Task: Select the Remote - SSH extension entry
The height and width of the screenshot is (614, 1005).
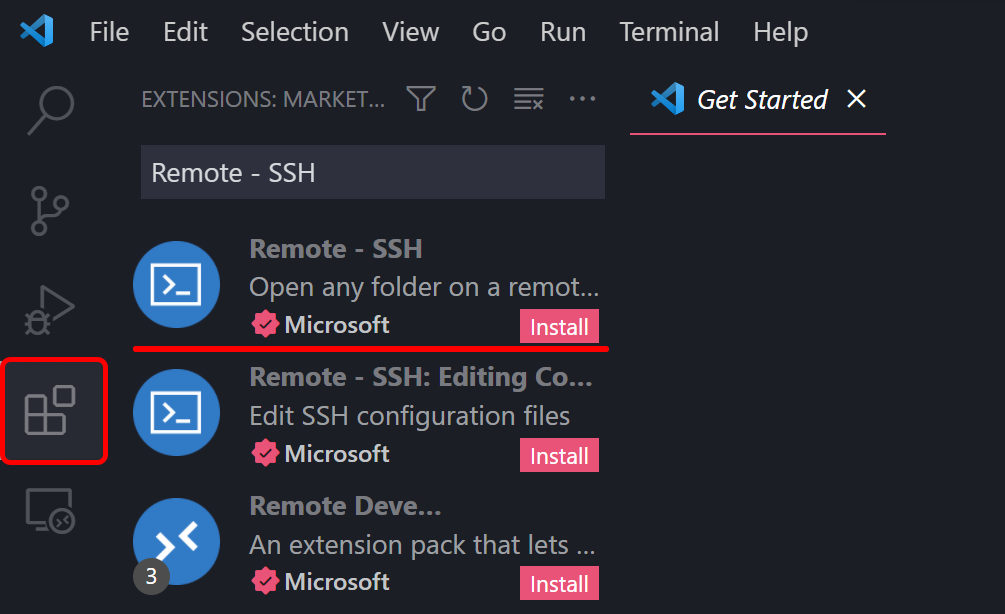Action: (x=400, y=270)
